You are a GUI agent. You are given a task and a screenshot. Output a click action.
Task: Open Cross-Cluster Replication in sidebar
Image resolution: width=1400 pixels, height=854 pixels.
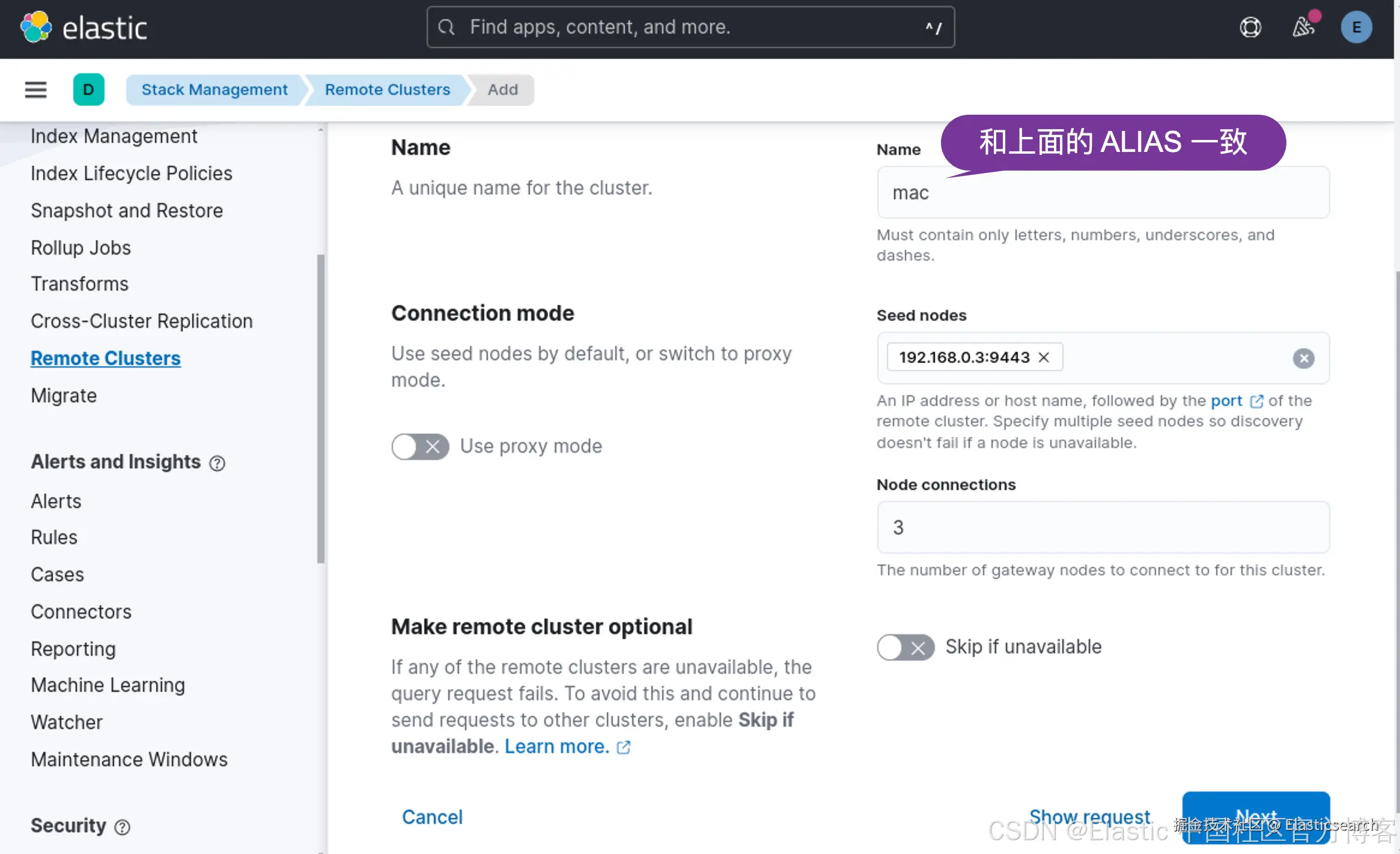[142, 321]
